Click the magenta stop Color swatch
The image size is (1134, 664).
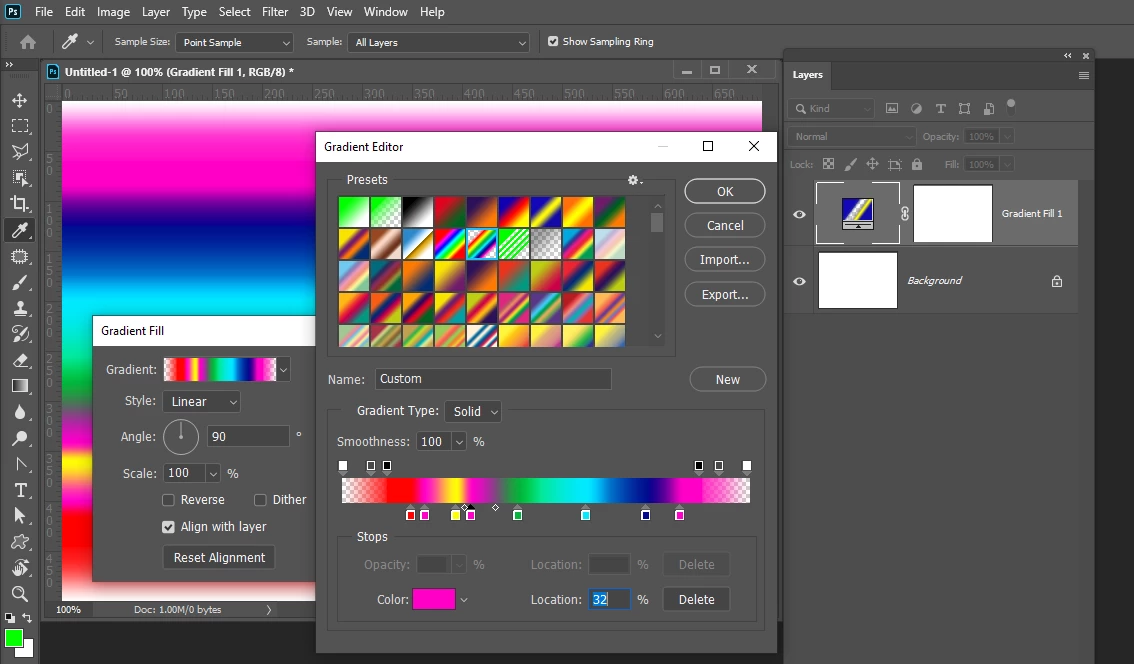434,599
